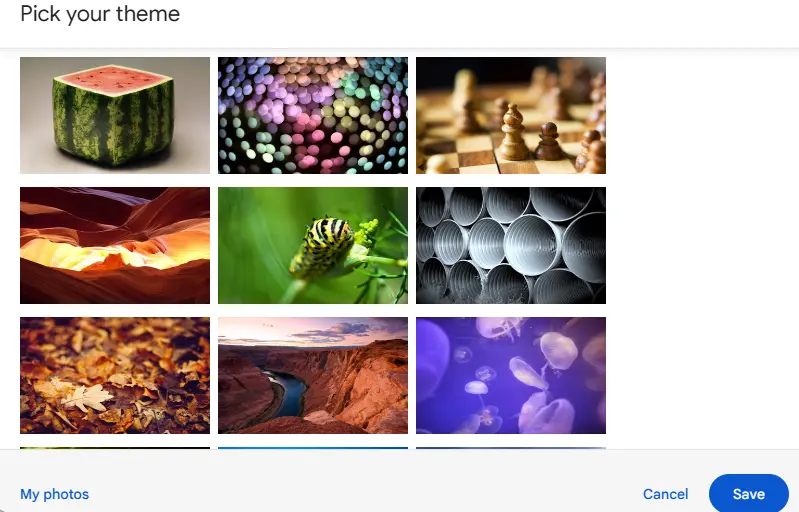Select the partially visible bottom-middle theme
This screenshot has width=799, height=512.
pyautogui.click(x=313, y=448)
